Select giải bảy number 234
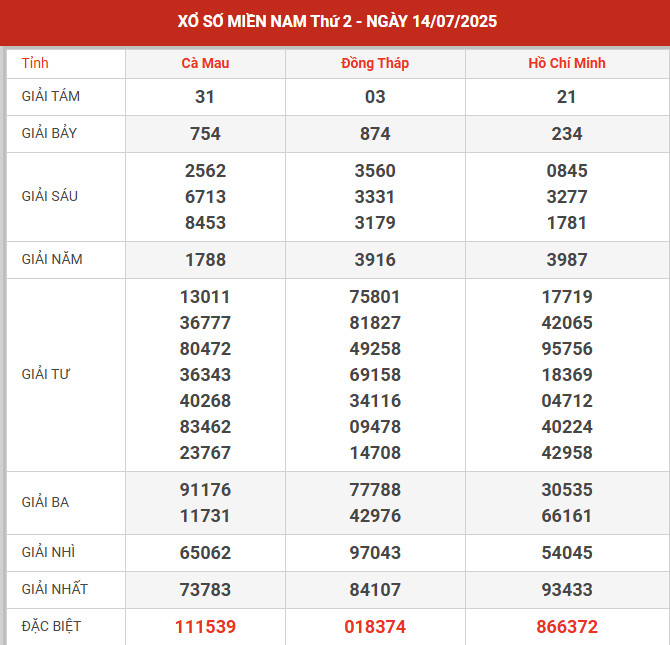 [567, 134]
